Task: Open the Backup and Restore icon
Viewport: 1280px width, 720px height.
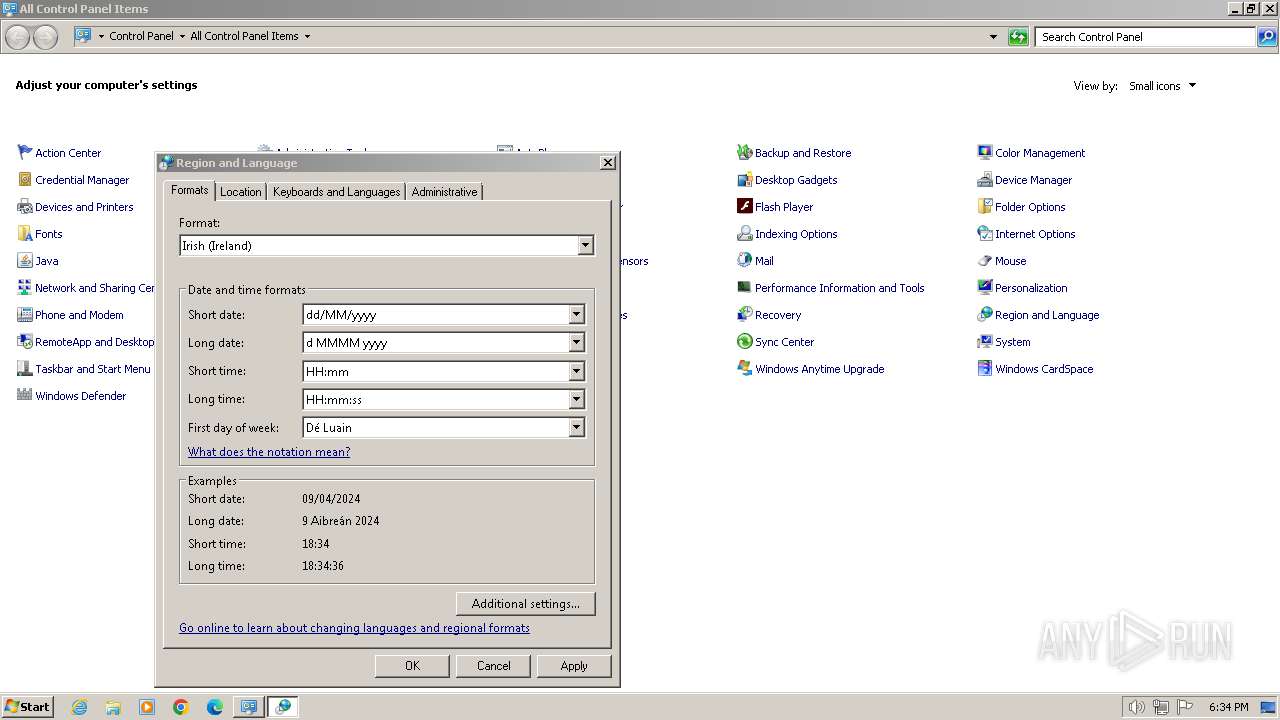Action: pos(744,153)
